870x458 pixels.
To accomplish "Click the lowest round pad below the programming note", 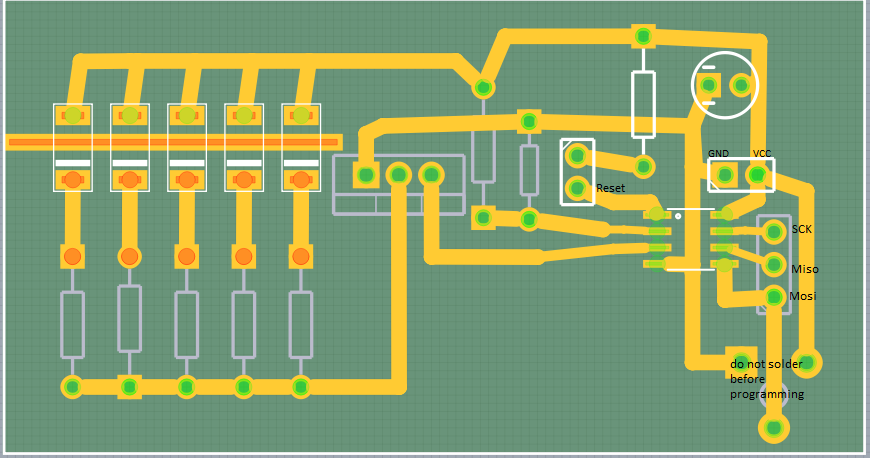I will click(773, 428).
